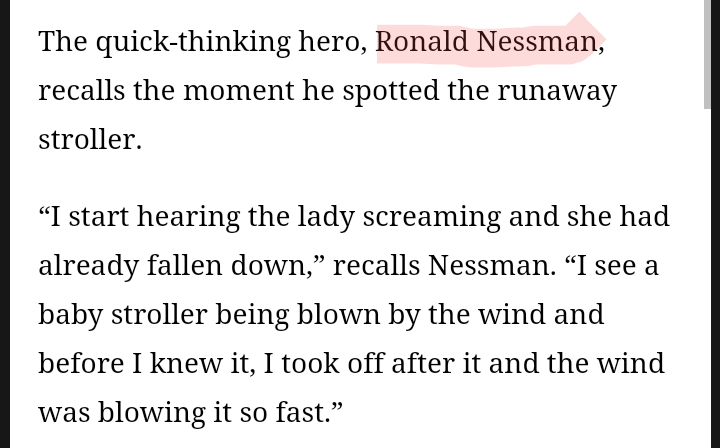
Task: Tap the word "runaway"
Action: [x=554, y=90]
